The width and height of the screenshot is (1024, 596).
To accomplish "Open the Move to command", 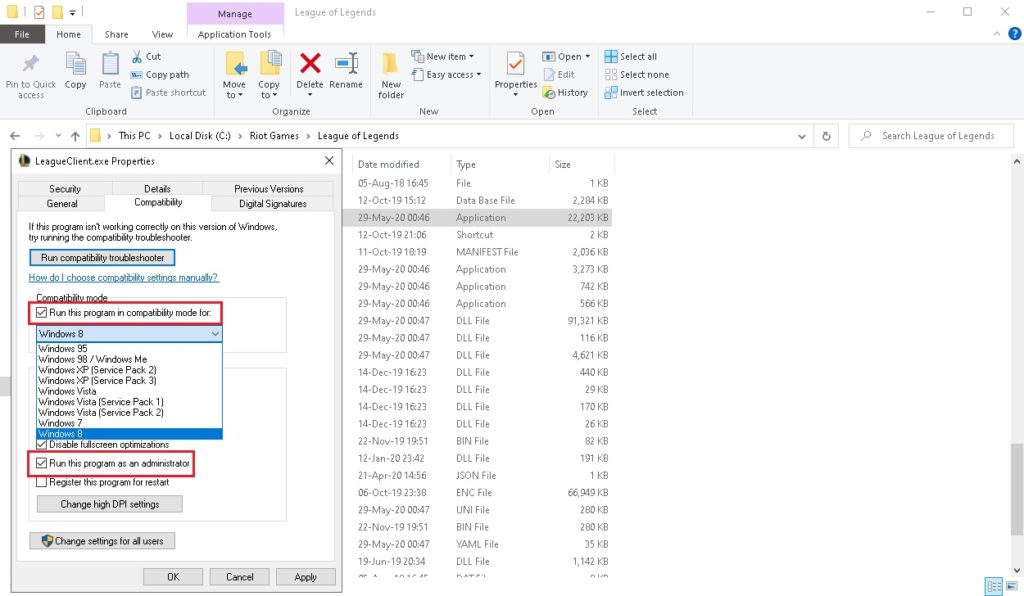I will point(234,76).
